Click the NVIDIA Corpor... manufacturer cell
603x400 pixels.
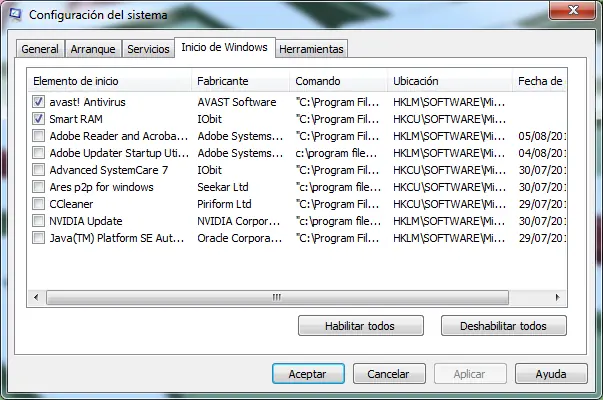[x=238, y=221]
